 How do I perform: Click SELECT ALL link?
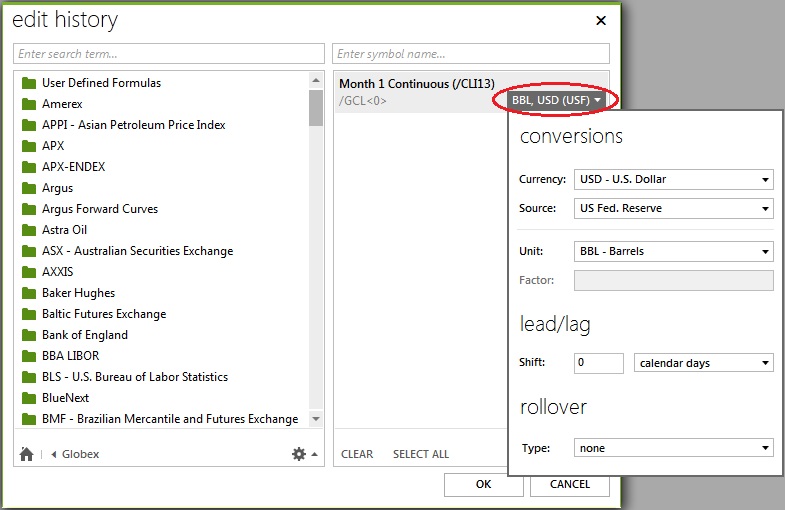tap(420, 454)
